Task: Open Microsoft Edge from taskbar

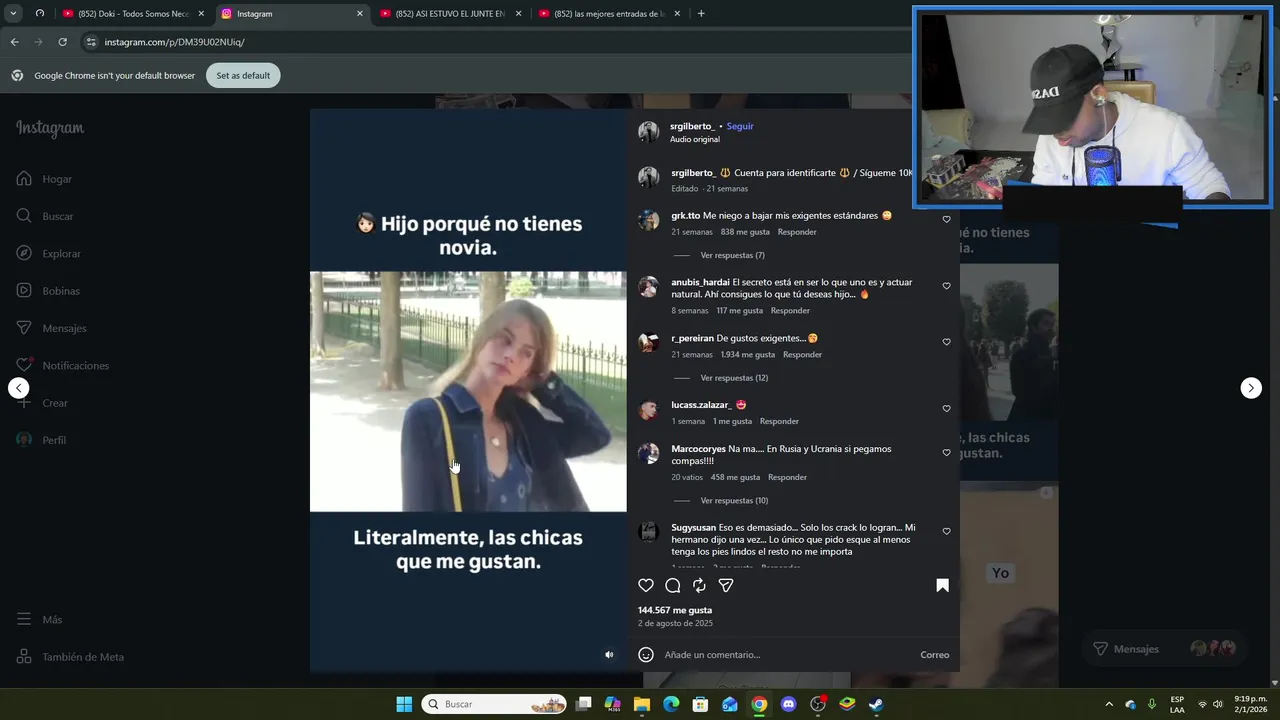Action: [x=671, y=704]
